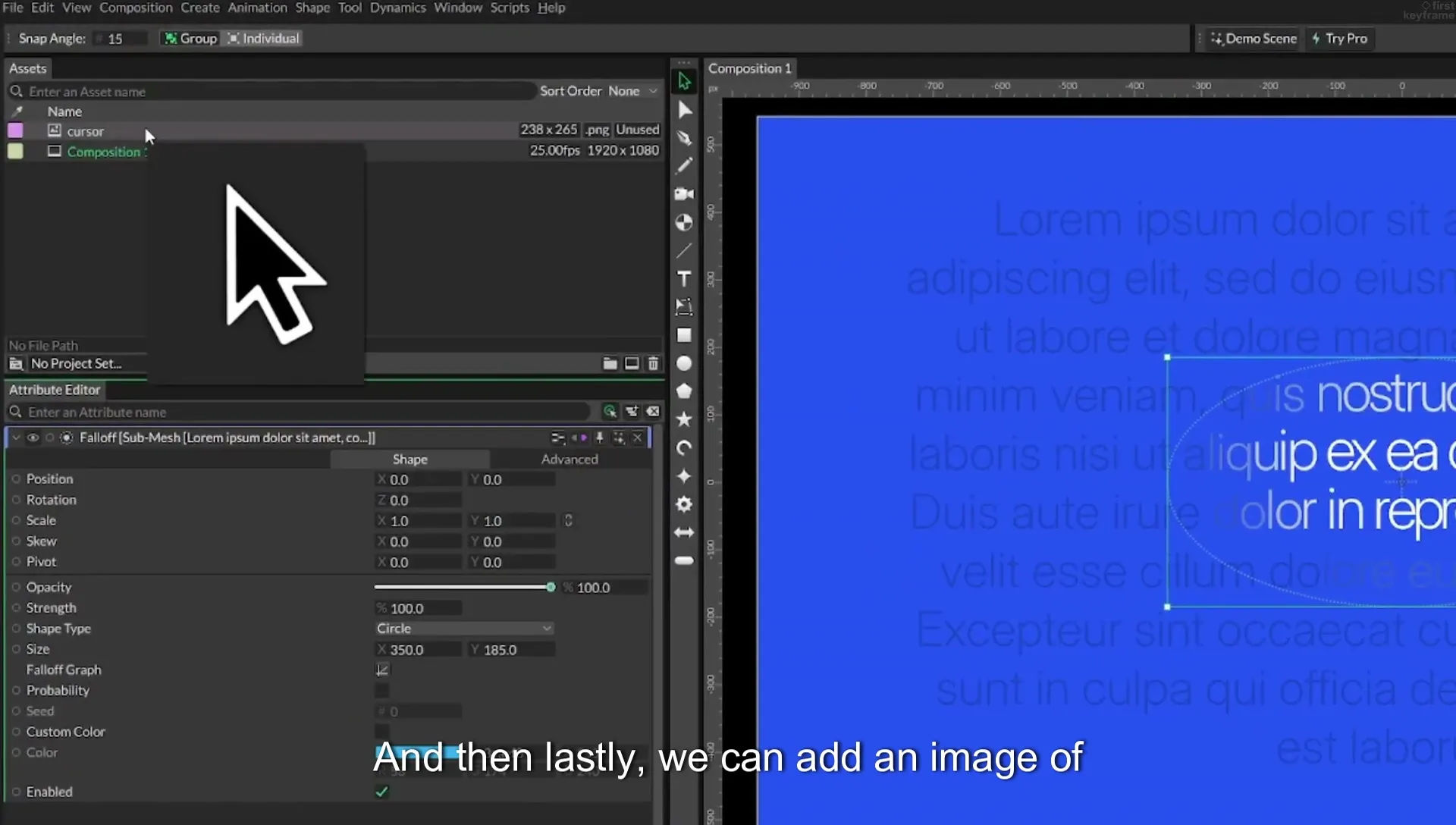The width and height of the screenshot is (1456, 825).
Task: Click the new folder icon in Assets panel
Action: (610, 364)
